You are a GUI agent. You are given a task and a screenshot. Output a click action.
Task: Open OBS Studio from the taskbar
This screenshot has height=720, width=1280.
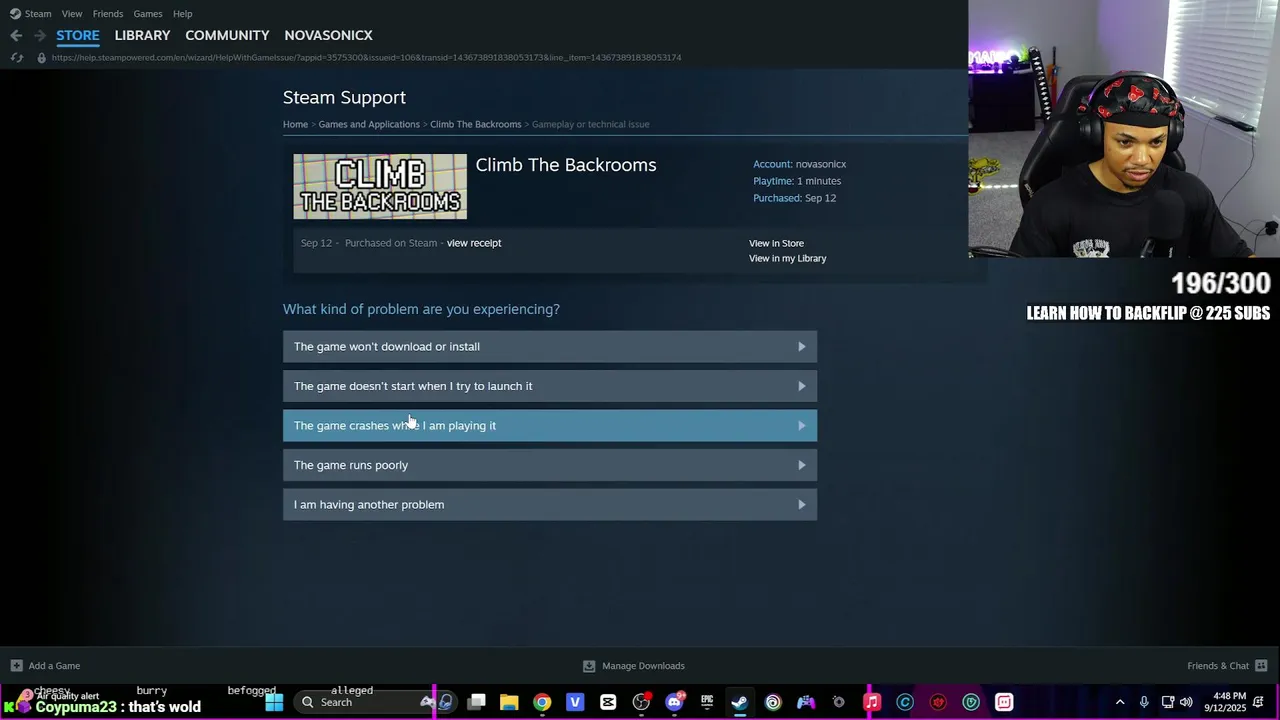click(641, 702)
